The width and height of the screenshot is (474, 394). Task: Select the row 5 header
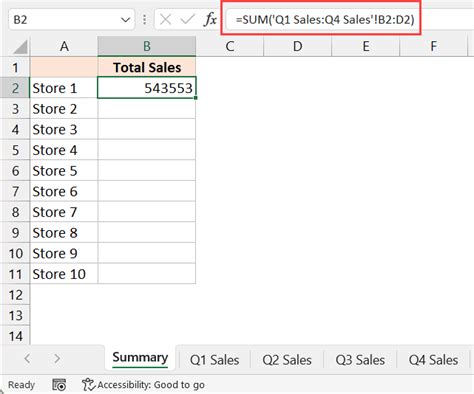point(15,150)
